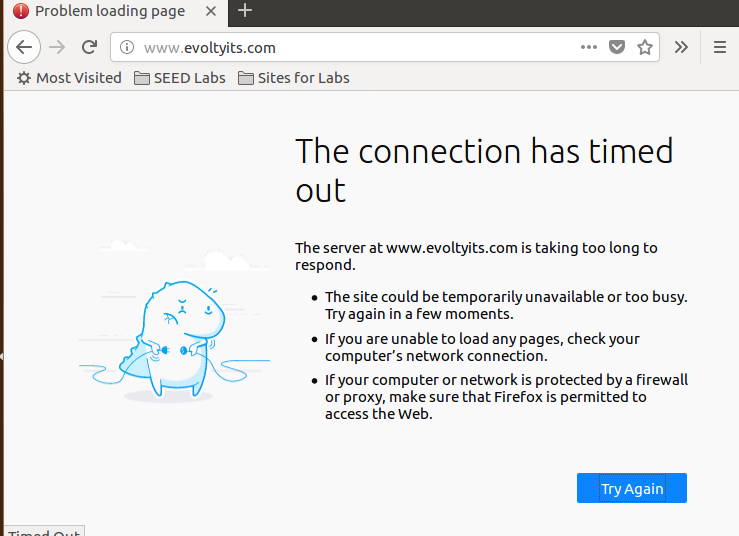Screen dimensions: 739x536
Task: Click the Try Again button
Action: pyautogui.click(x=632, y=488)
